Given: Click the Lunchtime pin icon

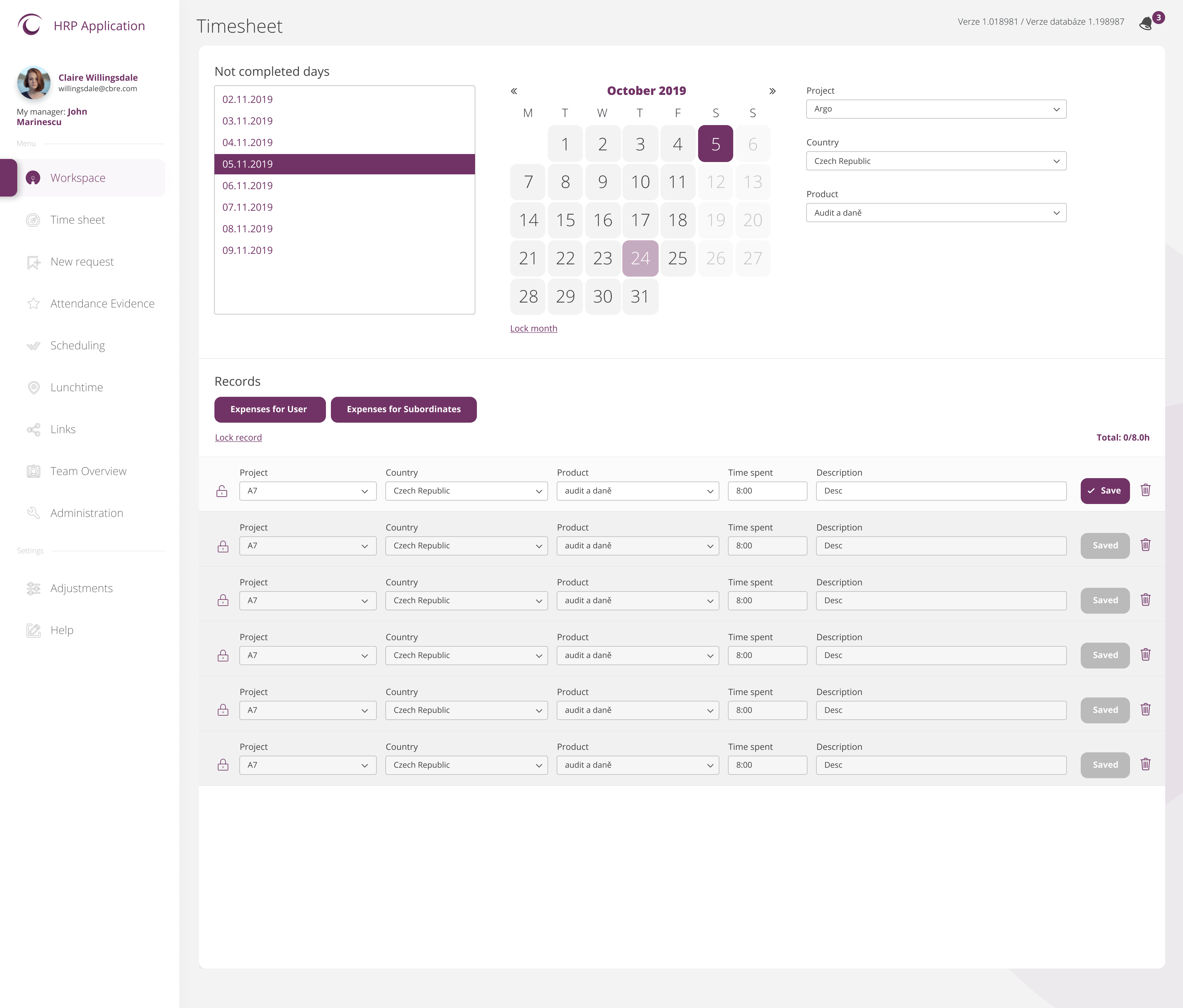Looking at the screenshot, I should [33, 388].
